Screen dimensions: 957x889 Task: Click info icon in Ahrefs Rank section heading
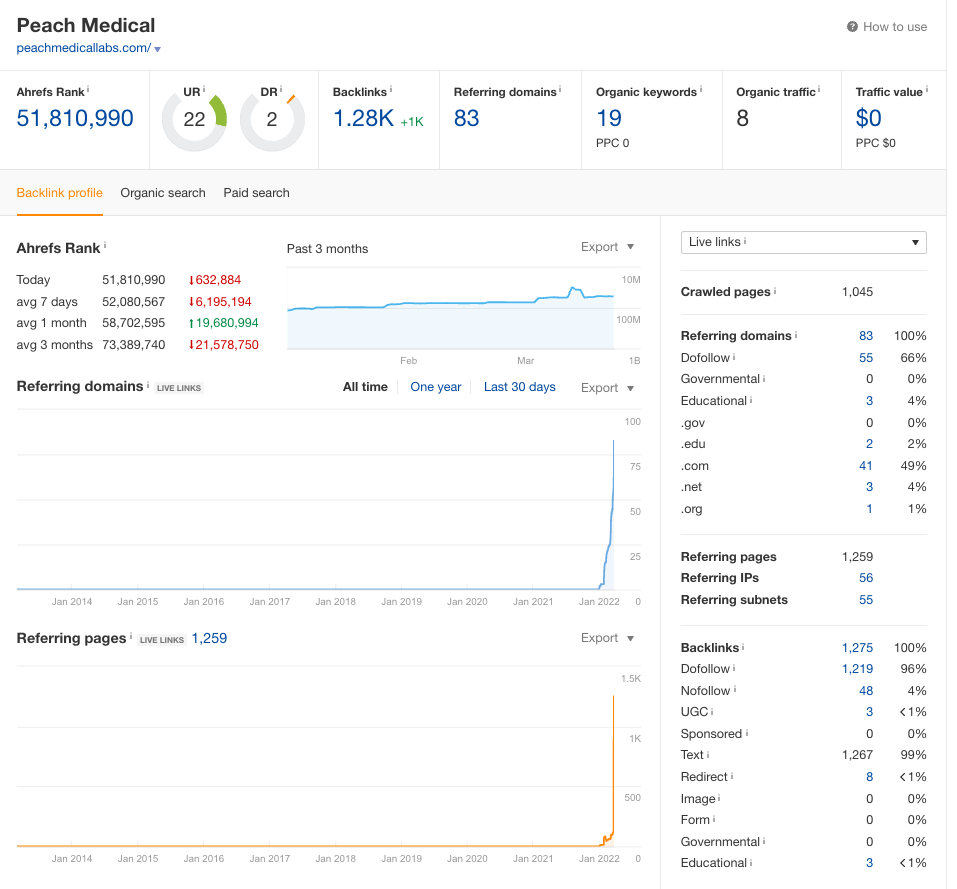point(105,245)
